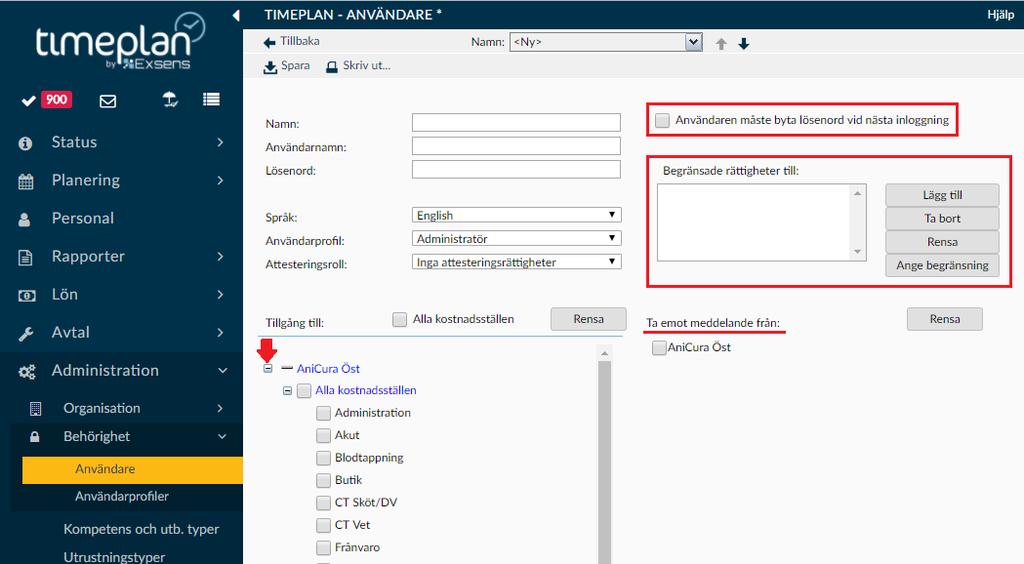Collapse the Behörighet submenu chevron
The image size is (1024, 564).
222,436
